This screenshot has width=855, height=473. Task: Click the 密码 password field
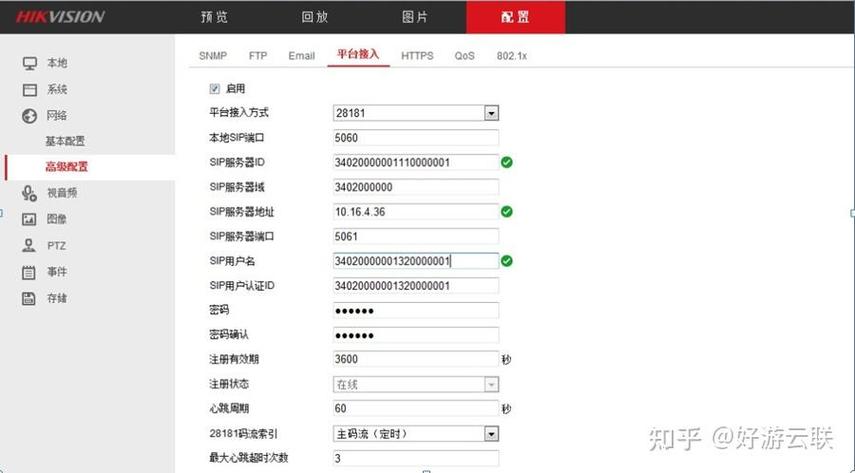click(416, 310)
